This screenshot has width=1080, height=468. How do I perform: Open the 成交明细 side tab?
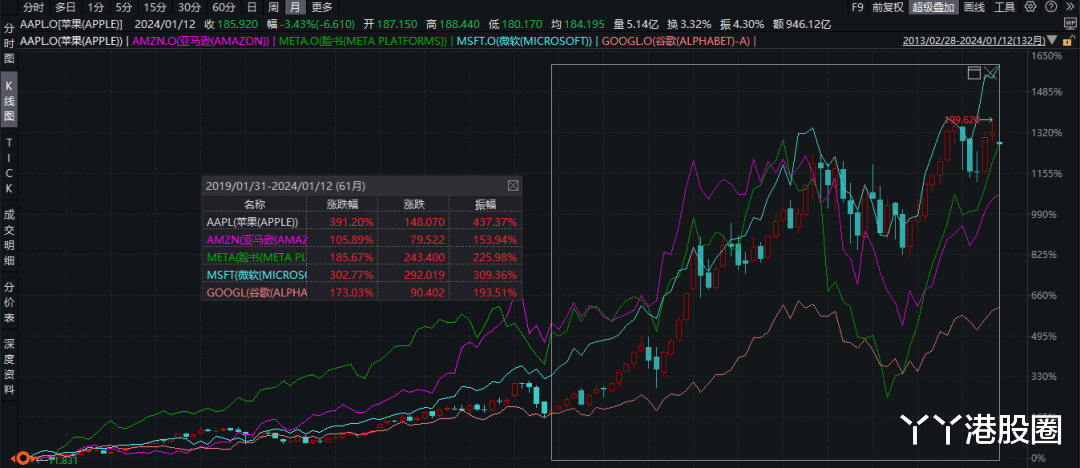click(9, 238)
